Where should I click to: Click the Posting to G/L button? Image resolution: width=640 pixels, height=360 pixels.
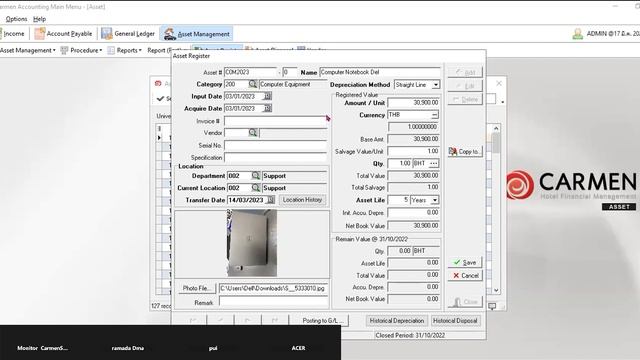(320, 321)
